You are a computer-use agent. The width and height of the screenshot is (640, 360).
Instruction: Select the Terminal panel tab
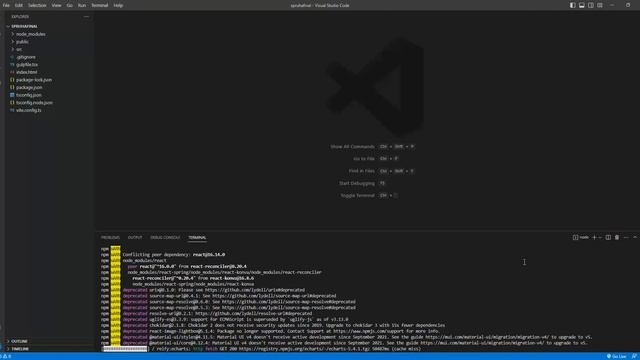pos(197,238)
